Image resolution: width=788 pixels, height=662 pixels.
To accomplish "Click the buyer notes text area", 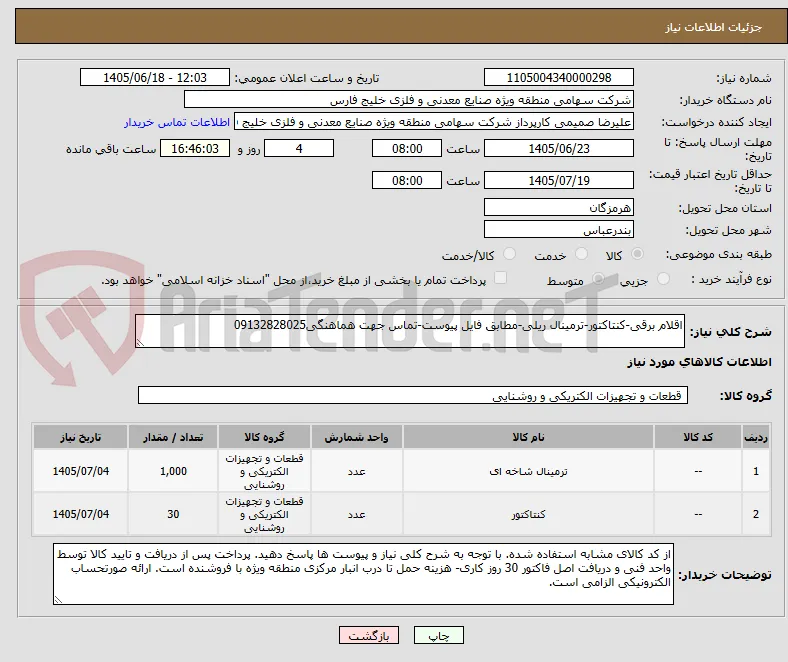I will [x=363, y=574].
